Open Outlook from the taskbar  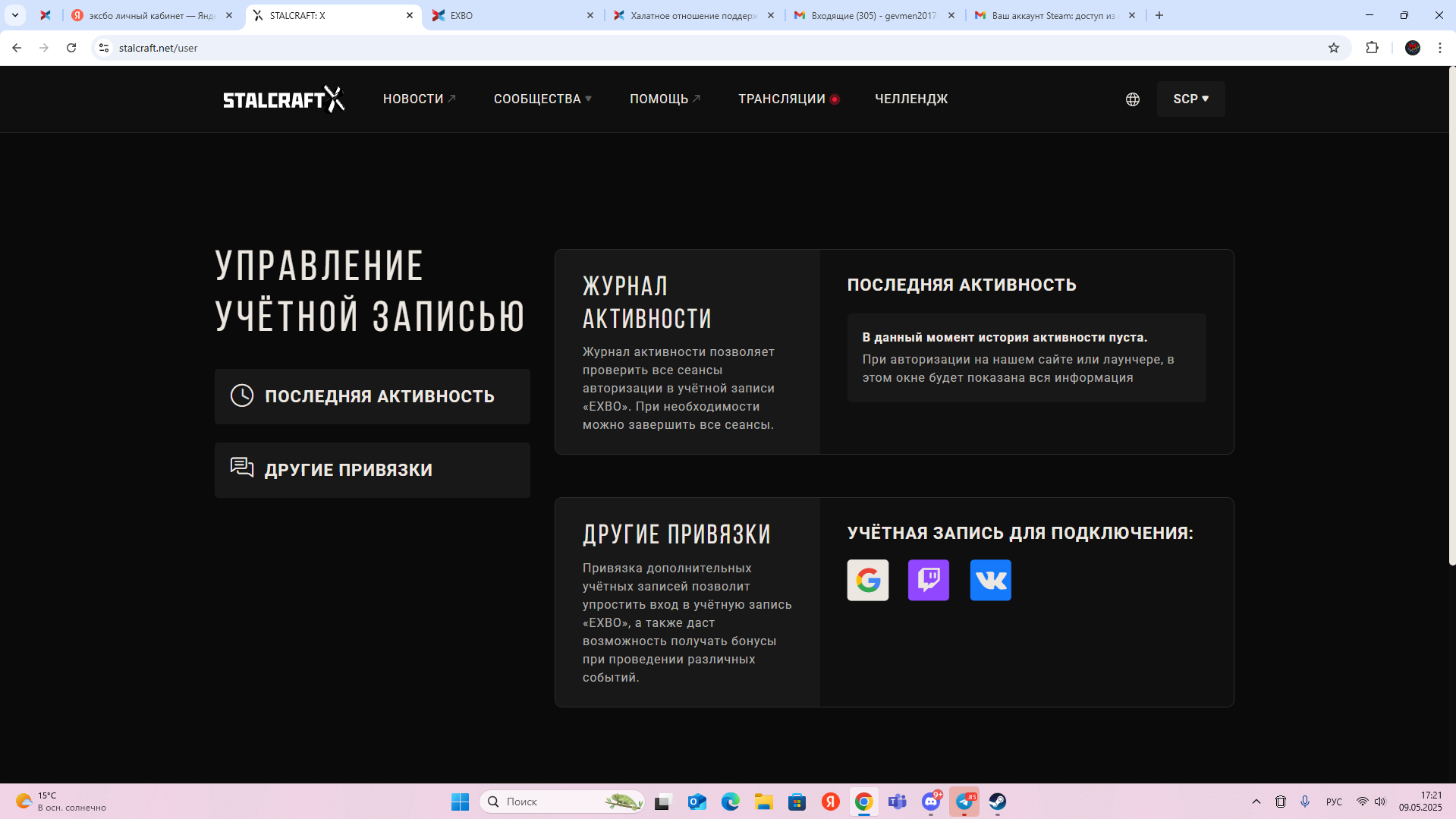click(697, 802)
